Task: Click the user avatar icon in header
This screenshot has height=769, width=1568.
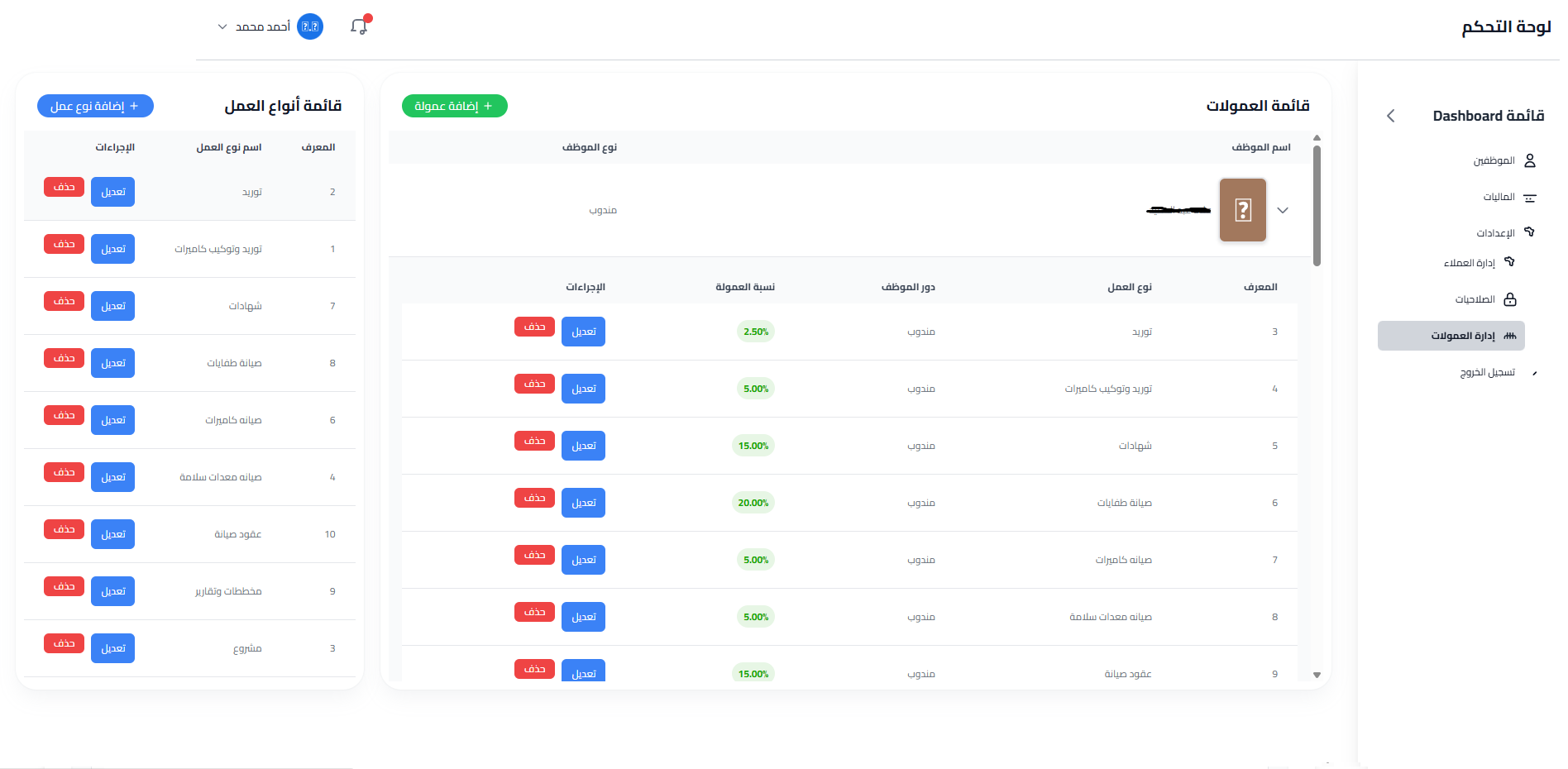Action: (x=310, y=26)
